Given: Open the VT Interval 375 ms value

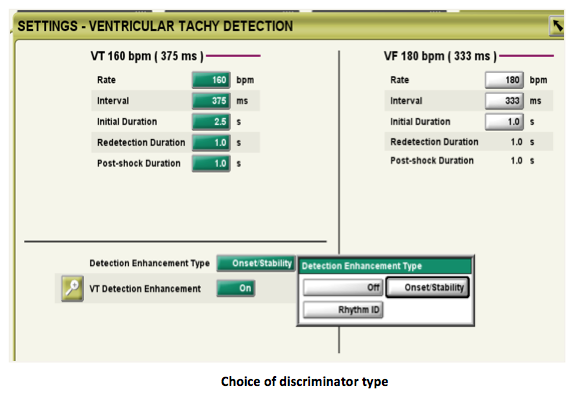Looking at the screenshot, I should (x=211, y=101).
